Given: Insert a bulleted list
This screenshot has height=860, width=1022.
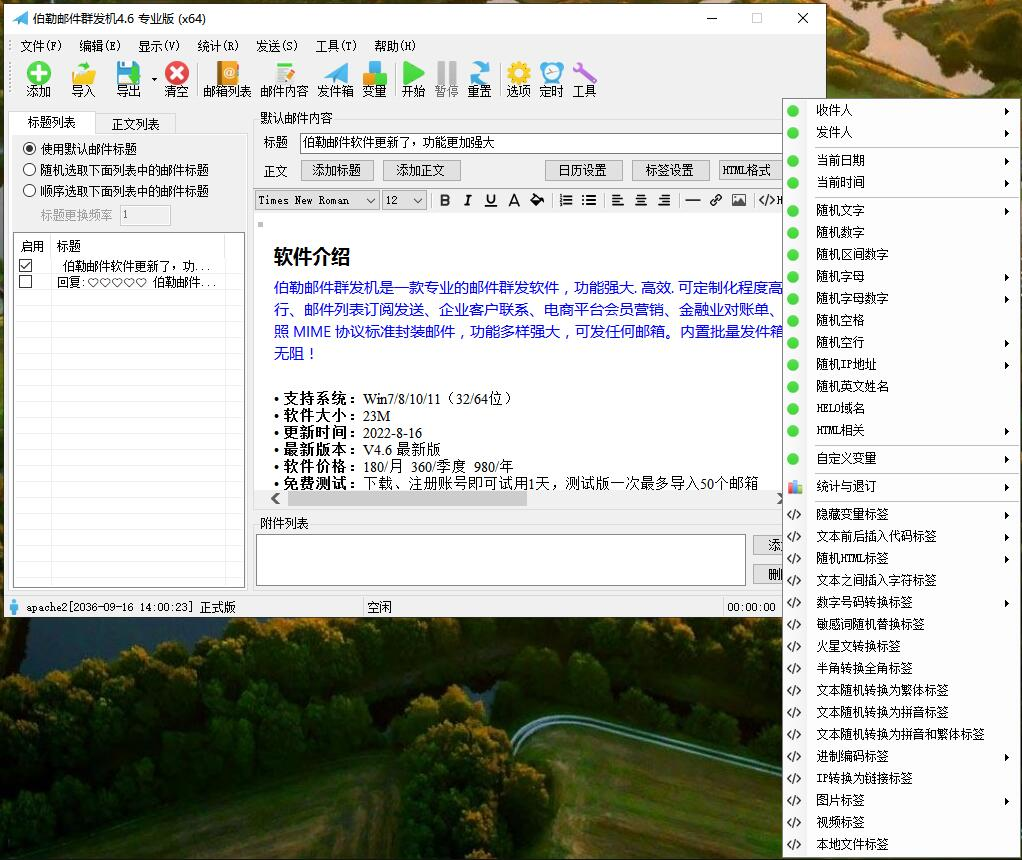Looking at the screenshot, I should (x=589, y=200).
